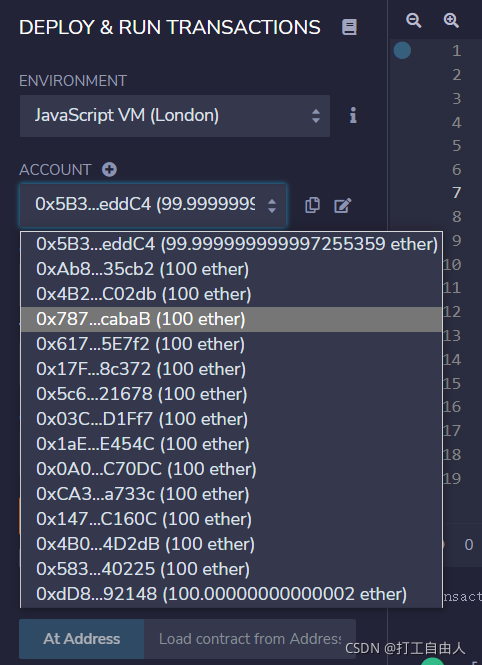Open the JavaScript VM (London) environment dropdown
Viewport: 482px width, 665px height.
click(x=175, y=116)
